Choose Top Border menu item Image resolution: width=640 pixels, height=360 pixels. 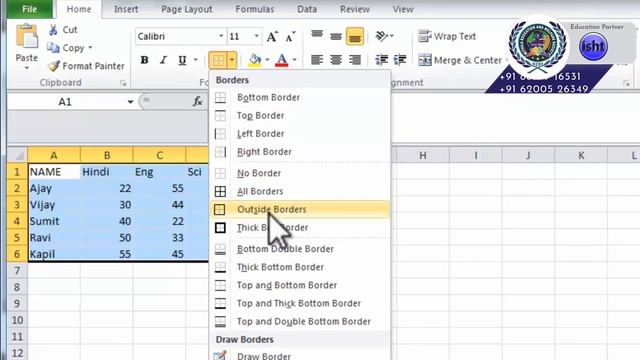300,116
